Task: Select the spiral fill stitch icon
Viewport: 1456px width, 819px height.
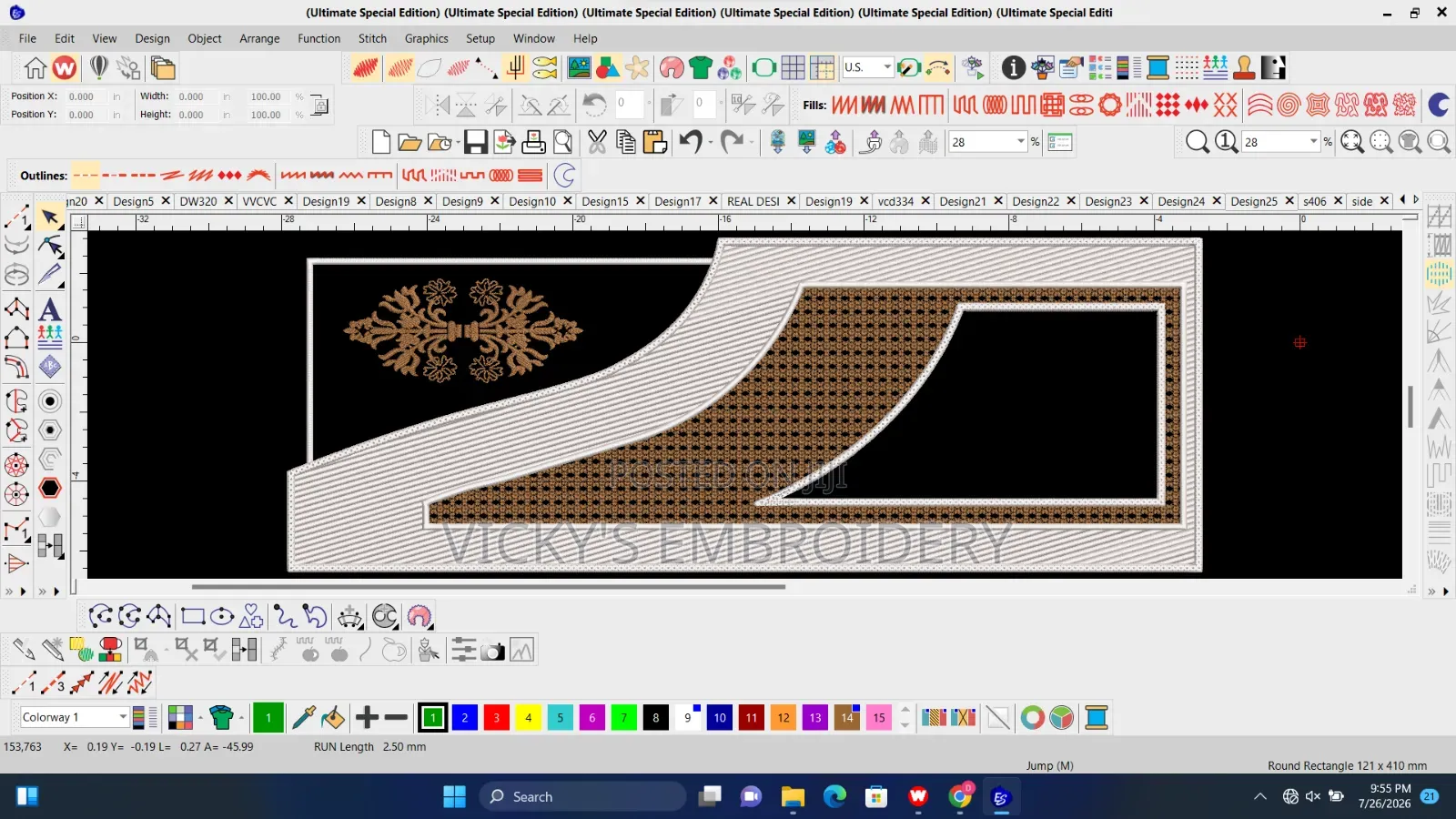Action: (1288, 105)
